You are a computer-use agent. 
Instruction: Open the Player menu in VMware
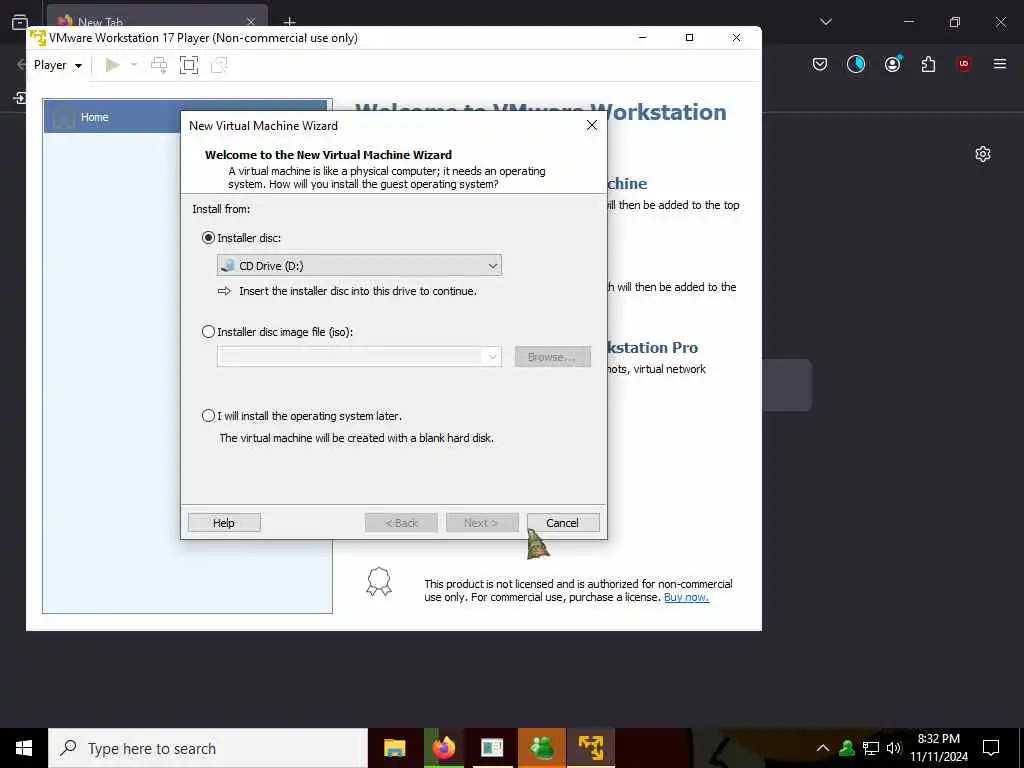57,65
